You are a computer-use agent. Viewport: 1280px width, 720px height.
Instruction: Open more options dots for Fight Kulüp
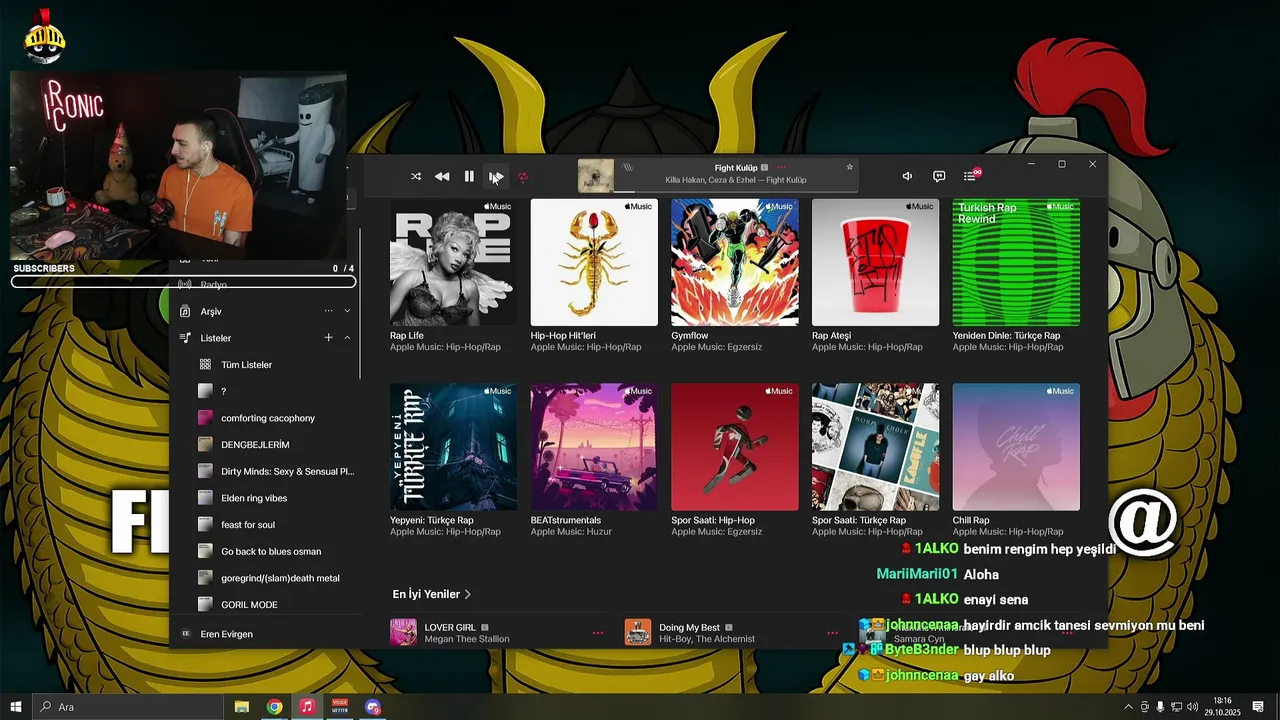782,168
